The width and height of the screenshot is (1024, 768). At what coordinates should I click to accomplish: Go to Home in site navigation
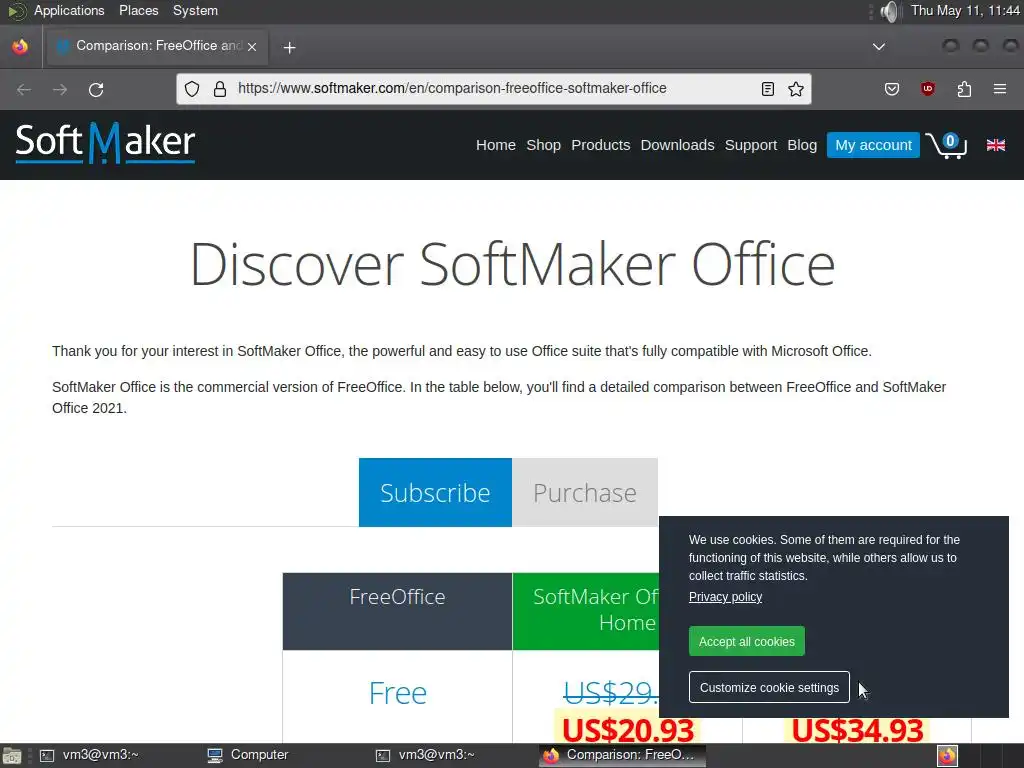496,145
